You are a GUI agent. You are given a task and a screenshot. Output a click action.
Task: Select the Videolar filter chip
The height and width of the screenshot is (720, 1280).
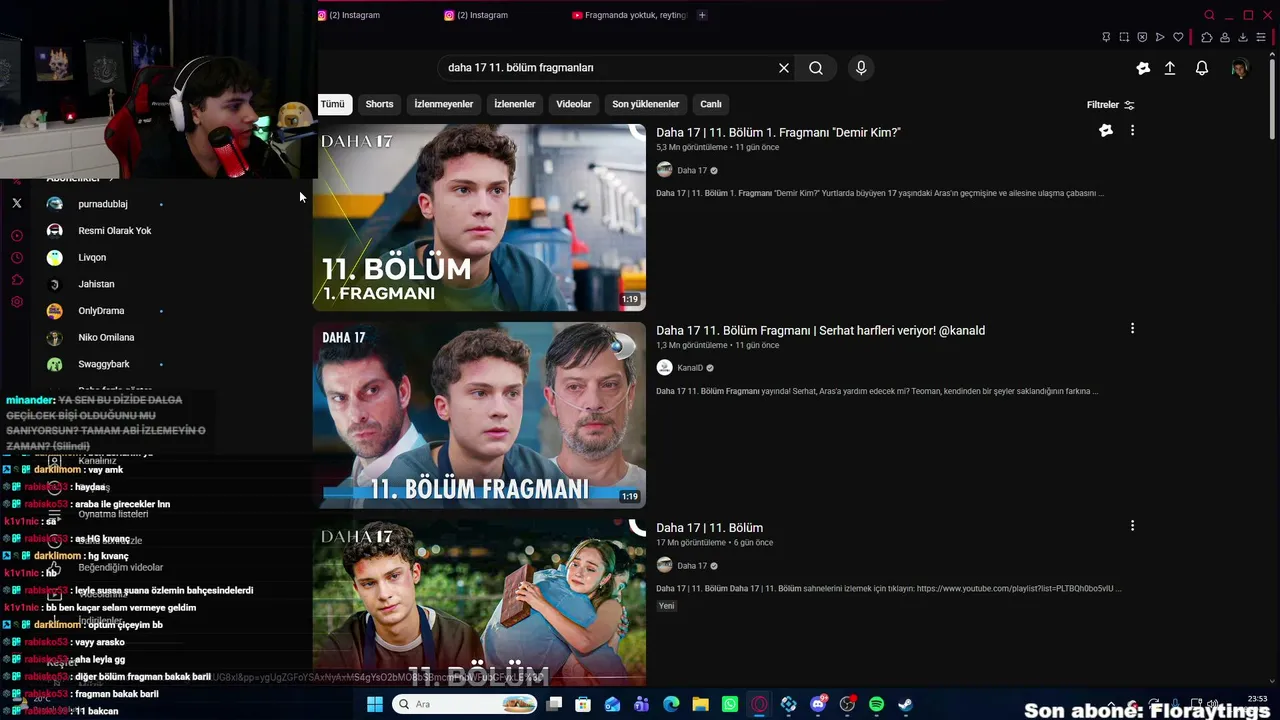[x=574, y=104]
